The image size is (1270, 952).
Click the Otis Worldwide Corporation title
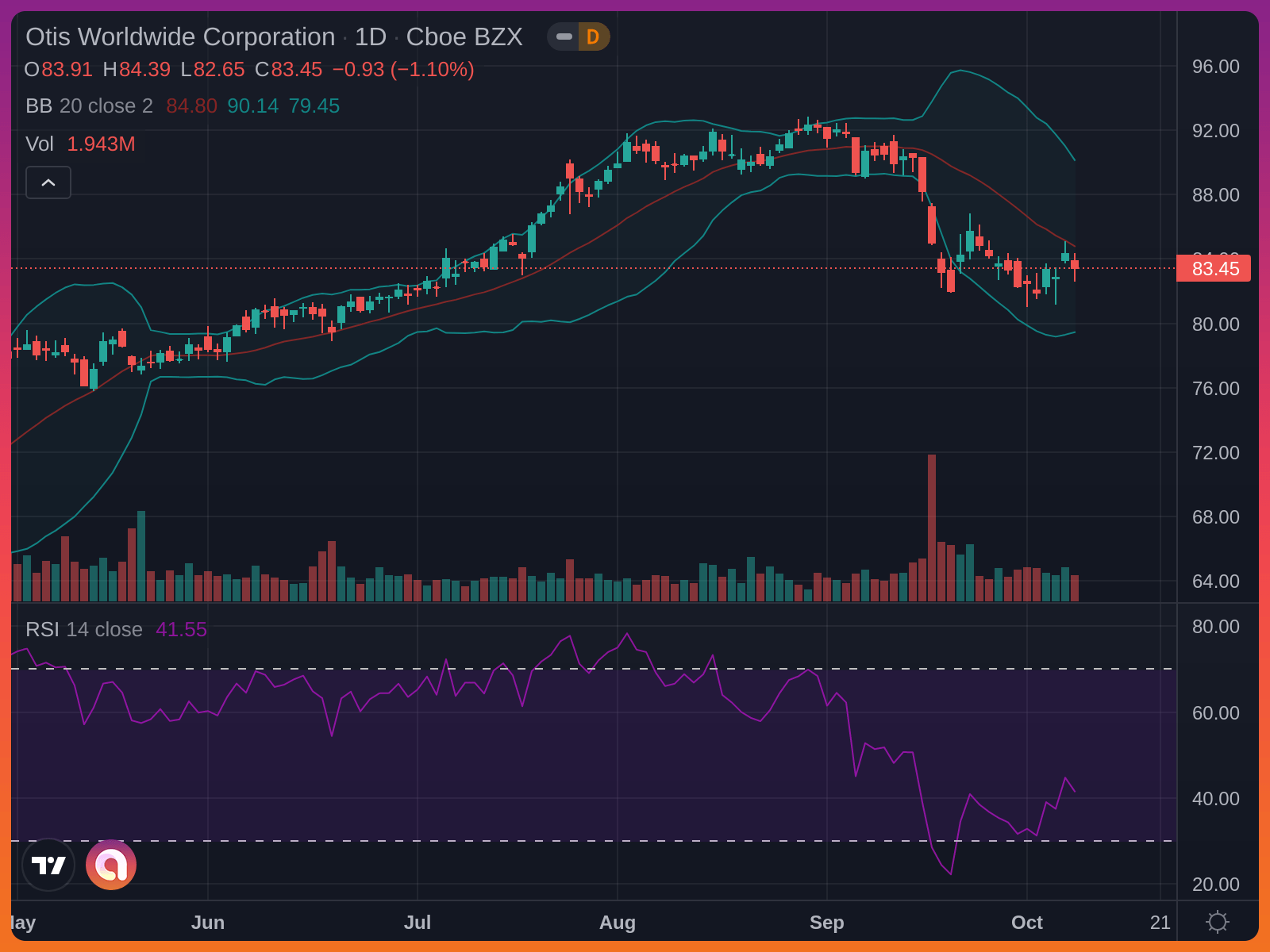(180, 36)
